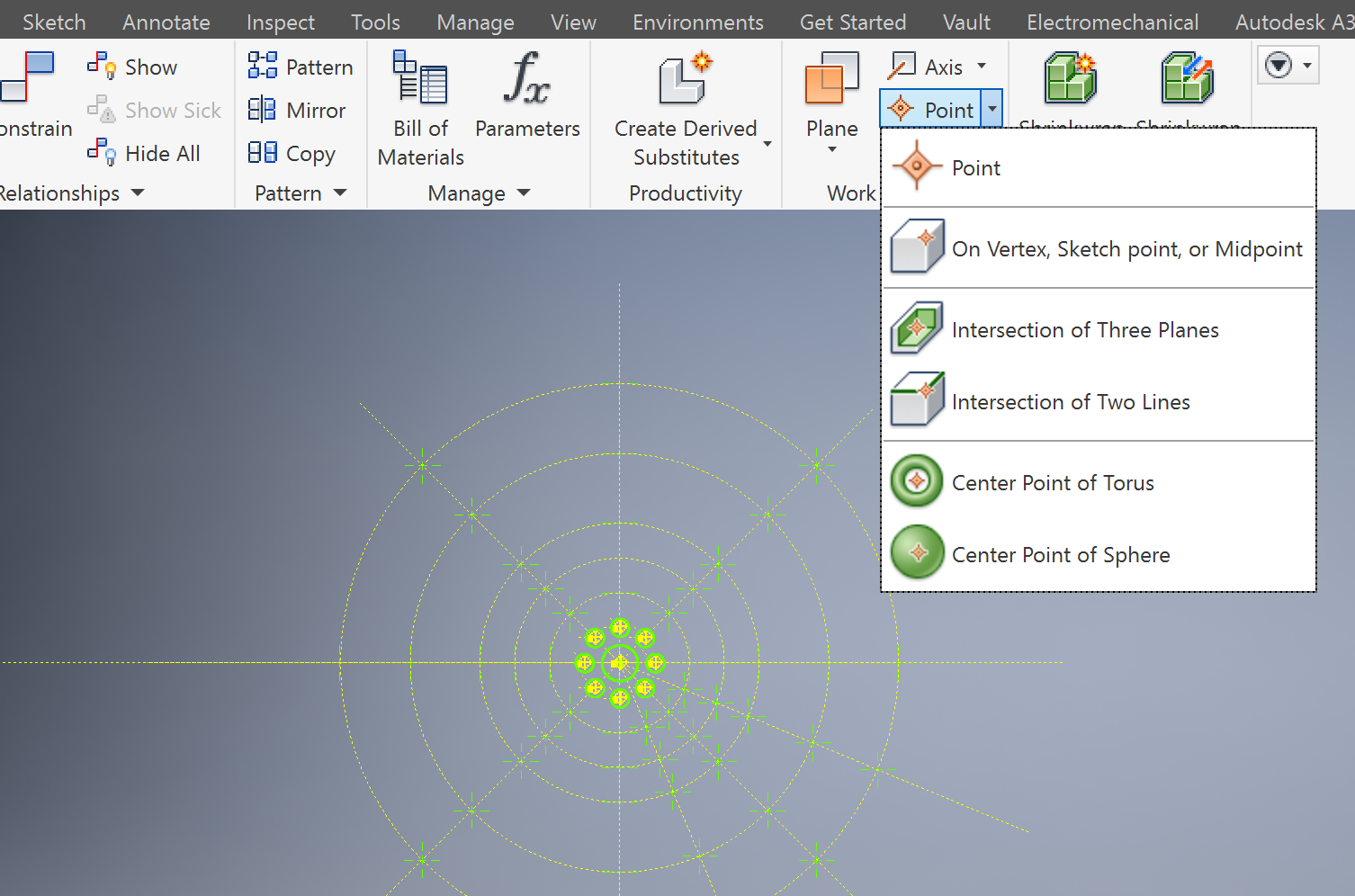This screenshot has height=896, width=1355.
Task: Open the Autodesk A360 tab
Action: (1295, 22)
